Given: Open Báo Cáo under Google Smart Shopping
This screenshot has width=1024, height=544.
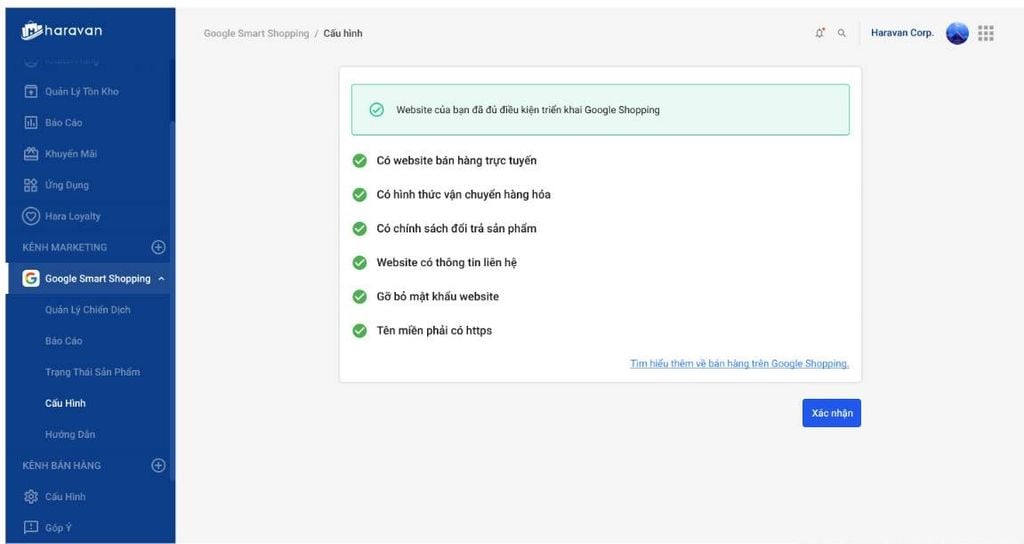Looking at the screenshot, I should 63,341.
